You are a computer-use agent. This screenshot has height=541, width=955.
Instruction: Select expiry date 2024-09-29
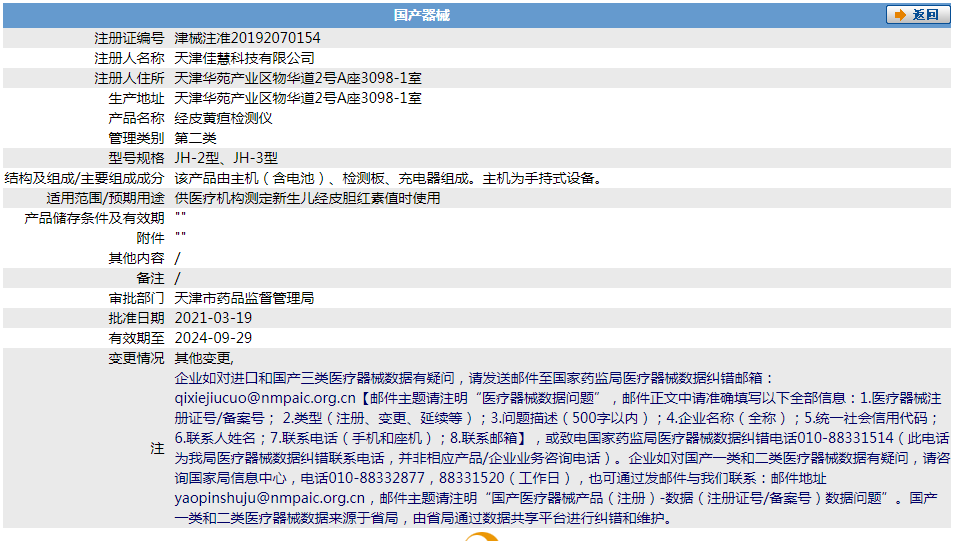click(x=213, y=338)
